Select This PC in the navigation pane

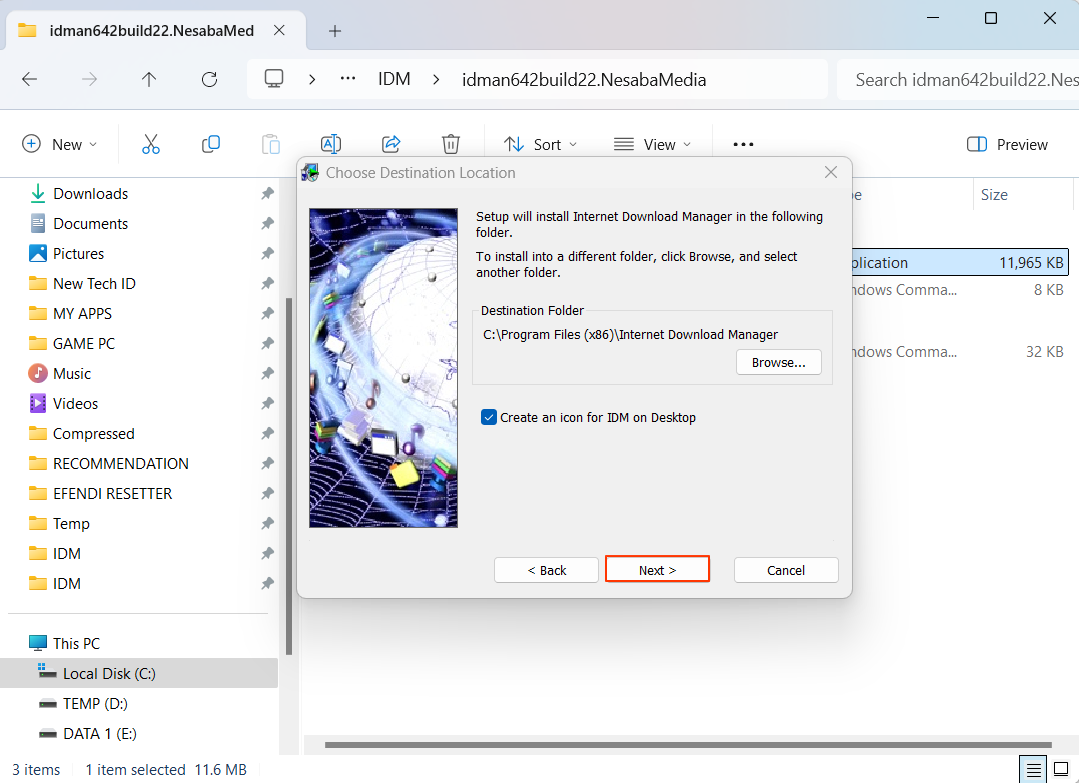click(x=76, y=643)
